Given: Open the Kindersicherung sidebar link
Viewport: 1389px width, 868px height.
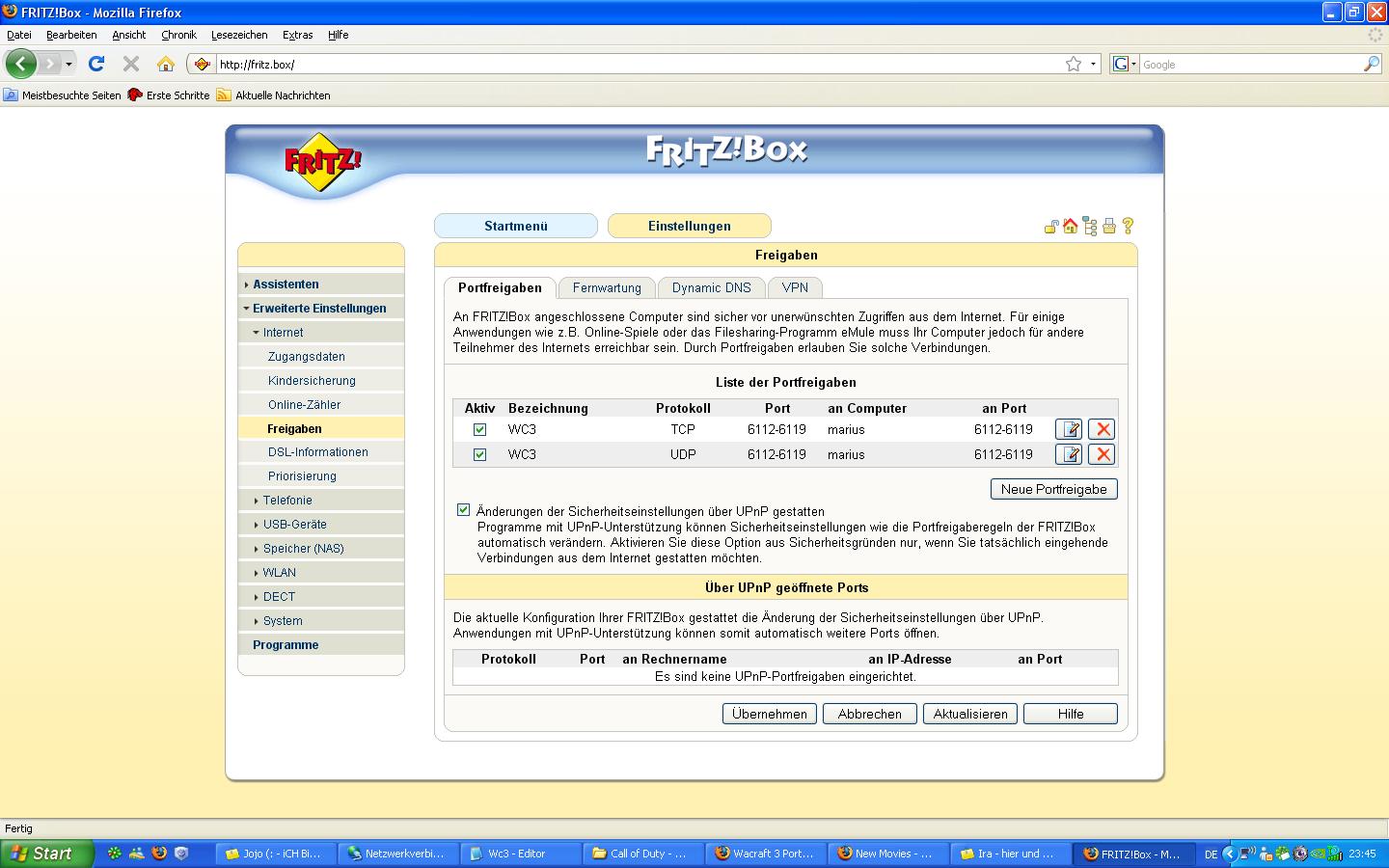Looking at the screenshot, I should [312, 381].
